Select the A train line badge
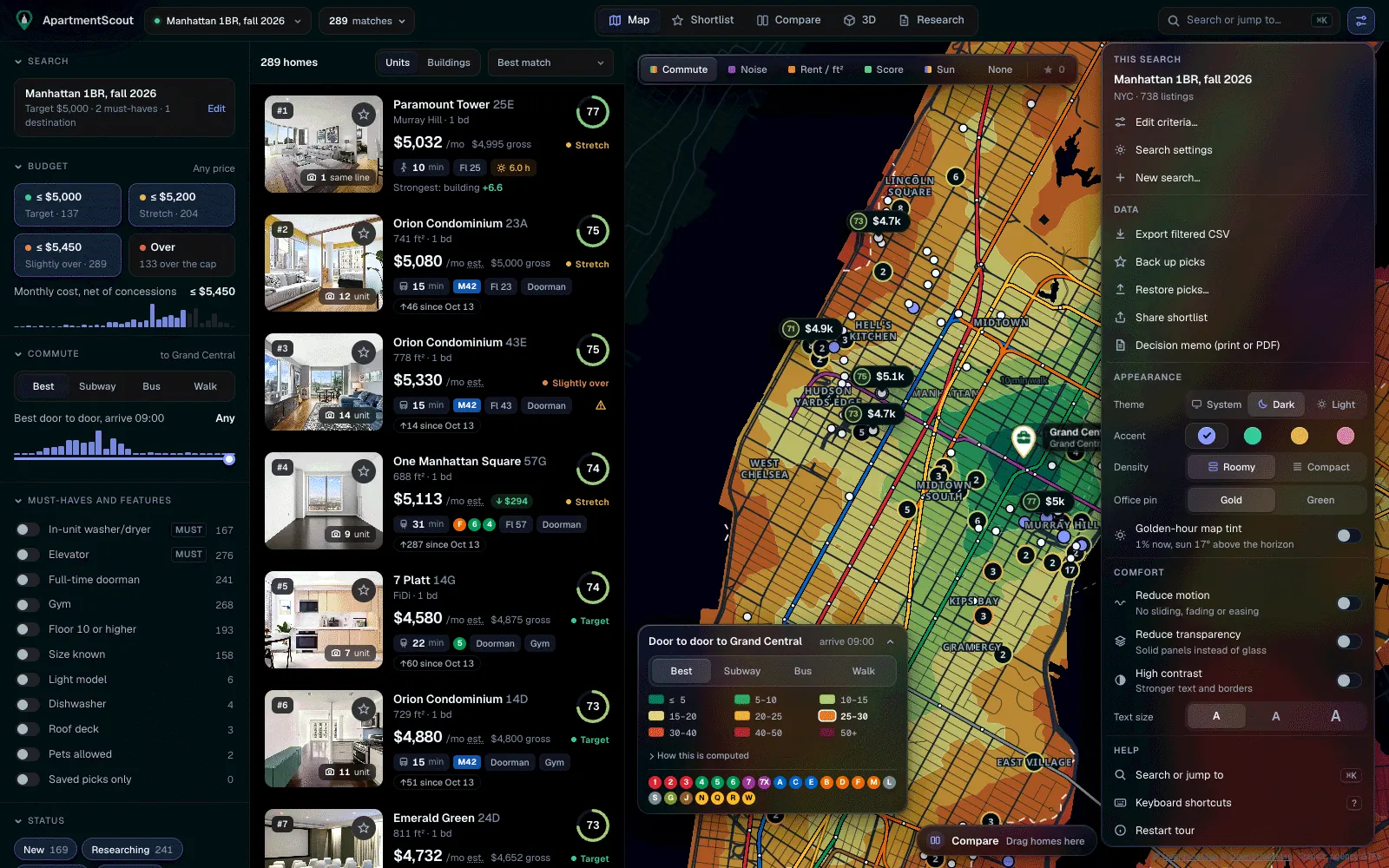 (780, 782)
